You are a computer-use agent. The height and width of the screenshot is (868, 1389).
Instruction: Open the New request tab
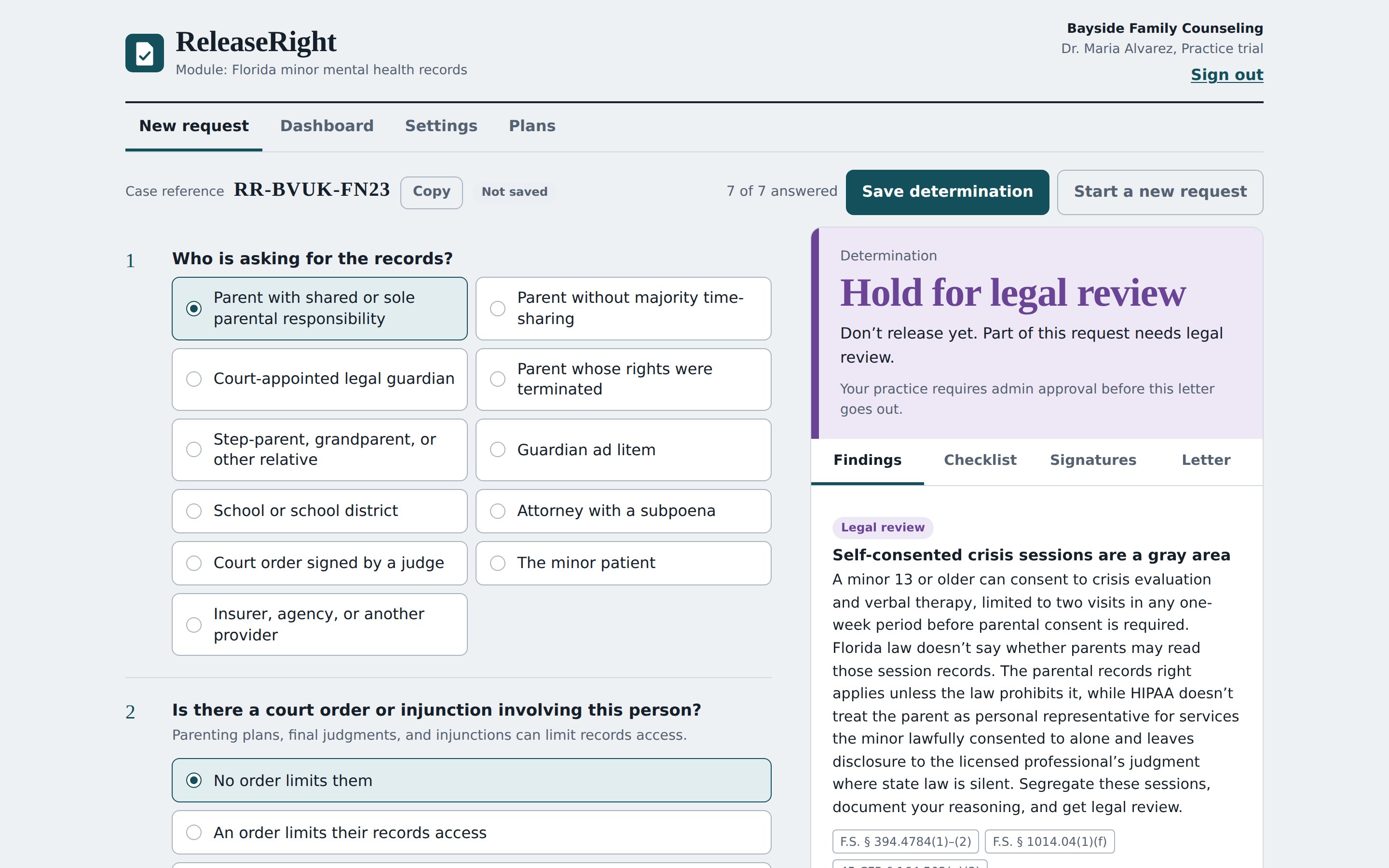(194, 126)
